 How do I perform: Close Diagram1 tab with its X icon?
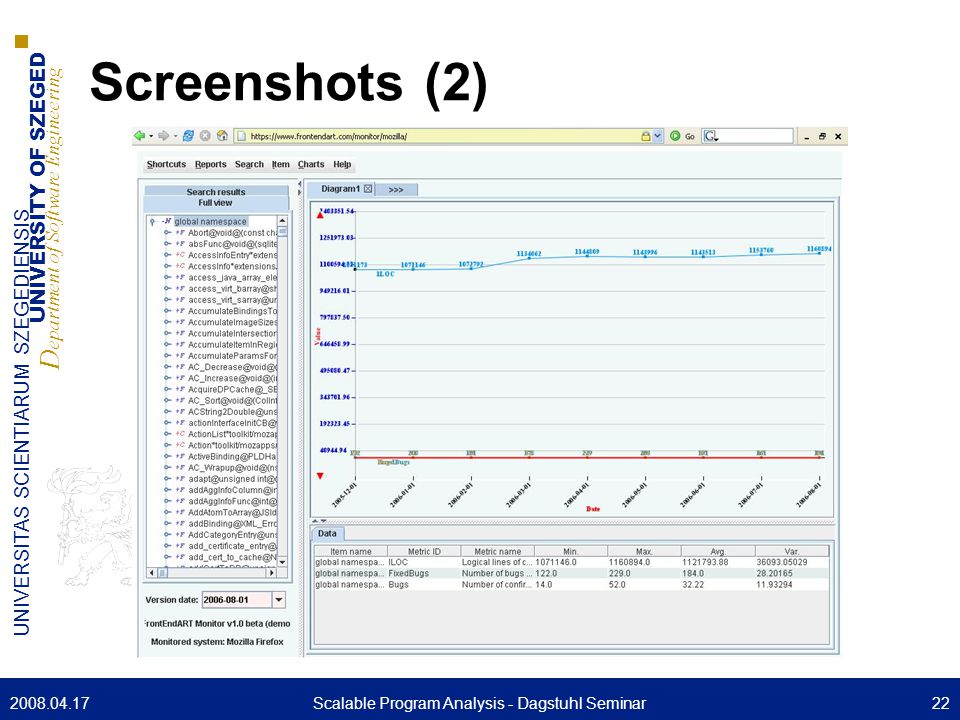[x=367, y=189]
